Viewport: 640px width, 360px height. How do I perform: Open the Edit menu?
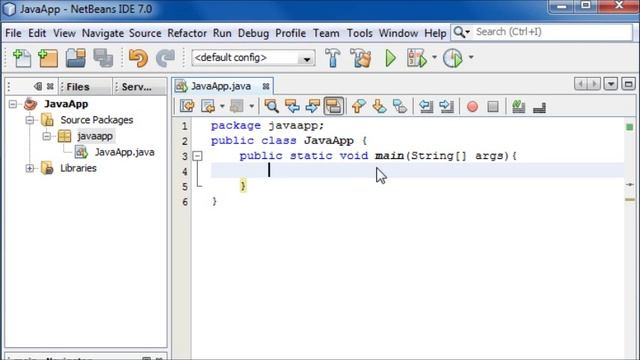click(x=37, y=33)
